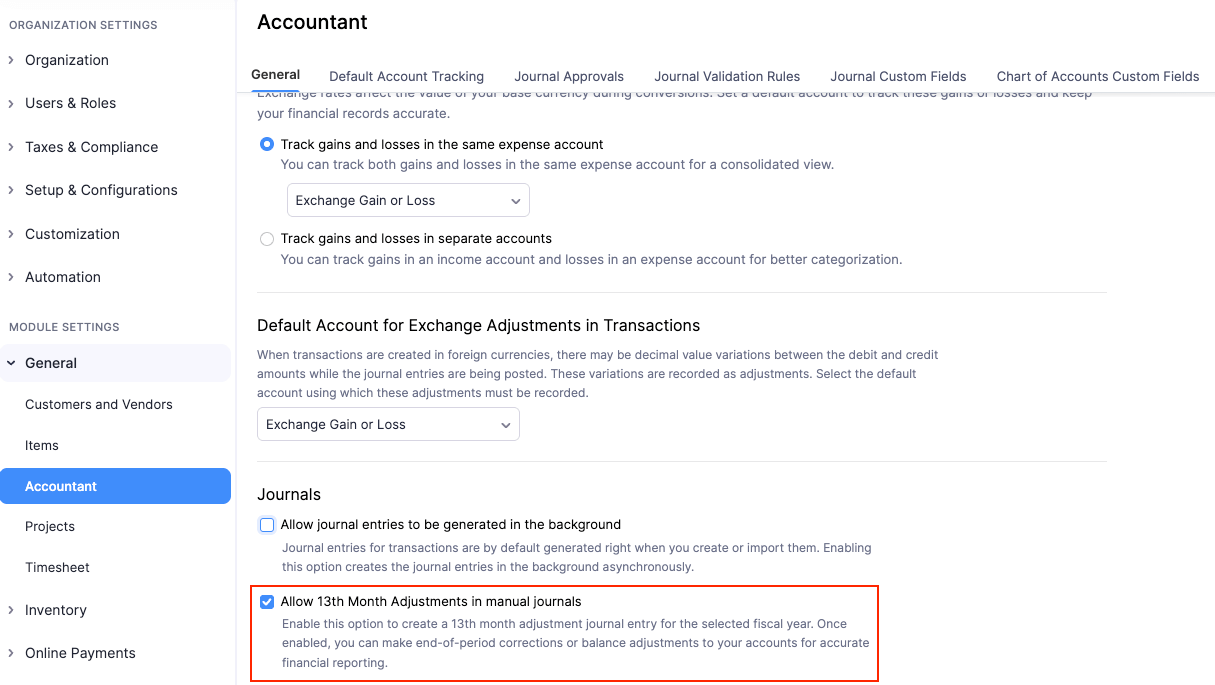The height and width of the screenshot is (685, 1215).
Task: Open the Timesheet module settings
Action: (x=57, y=567)
